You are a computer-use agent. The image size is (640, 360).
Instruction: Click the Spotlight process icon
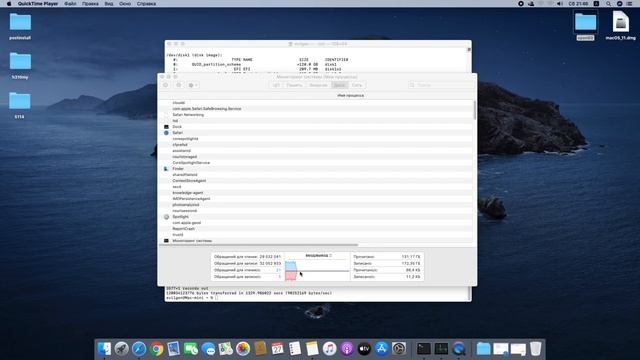tap(166, 217)
